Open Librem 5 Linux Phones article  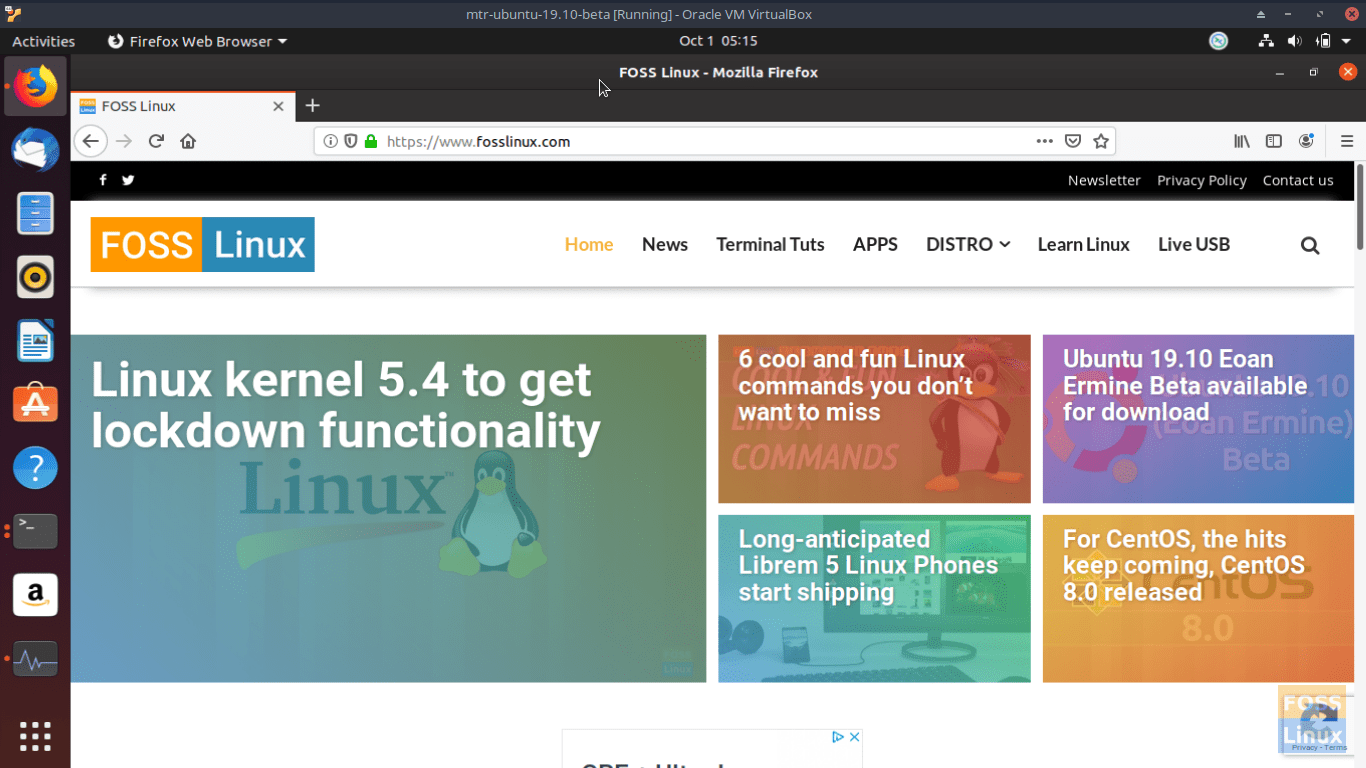pos(874,598)
